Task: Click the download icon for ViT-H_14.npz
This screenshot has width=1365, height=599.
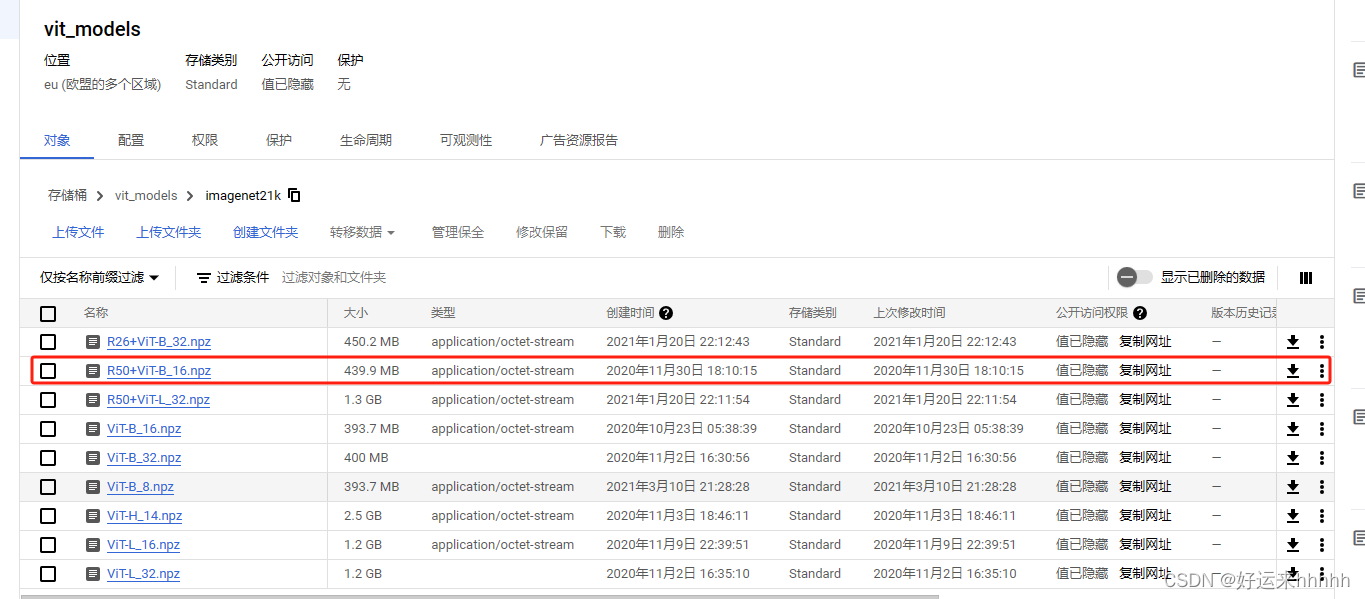Action: 1292,515
